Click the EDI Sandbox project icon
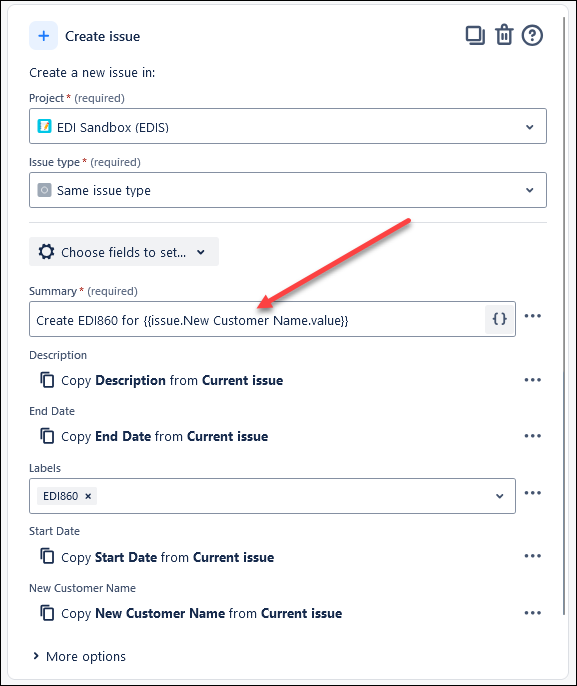Viewport: 577px width, 686px height. (x=44, y=126)
